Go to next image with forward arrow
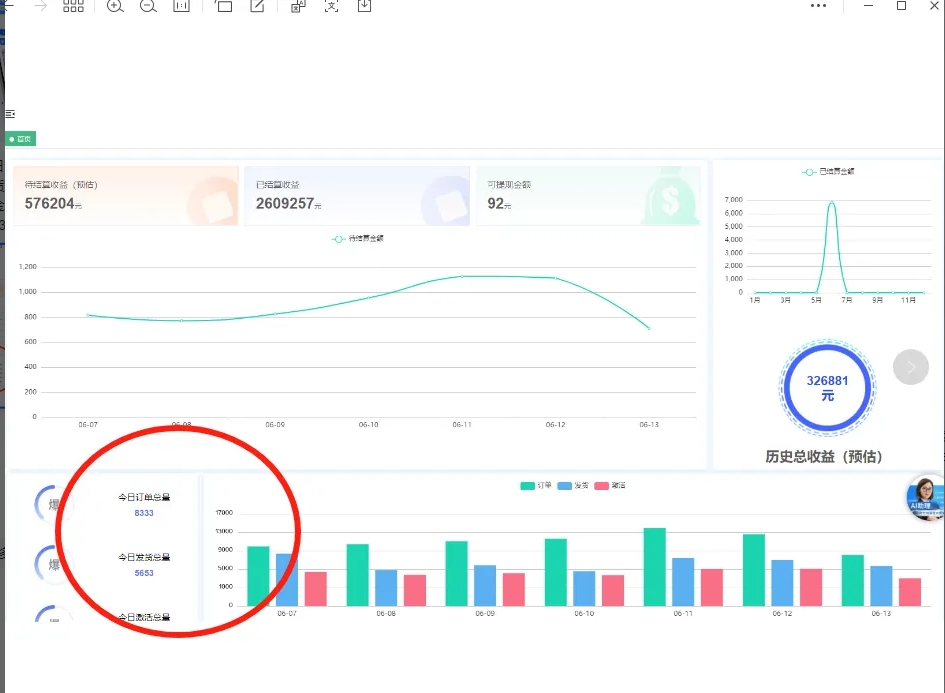Screen dimensions: 945x693 pos(40,6)
